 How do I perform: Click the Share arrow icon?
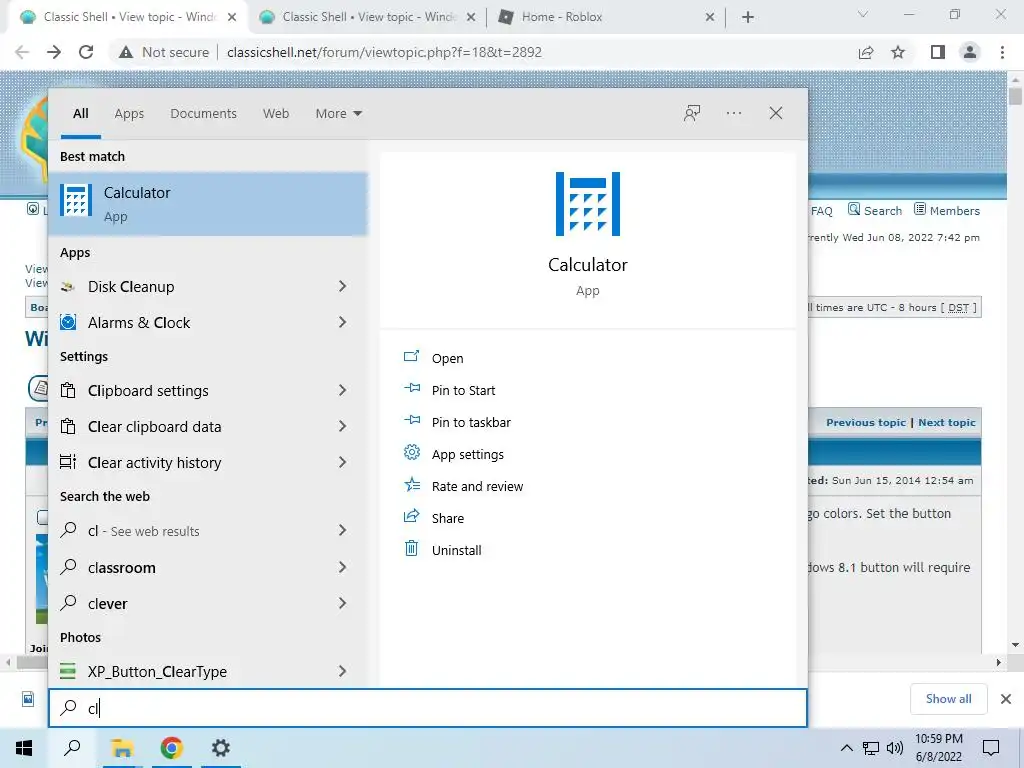click(x=411, y=516)
